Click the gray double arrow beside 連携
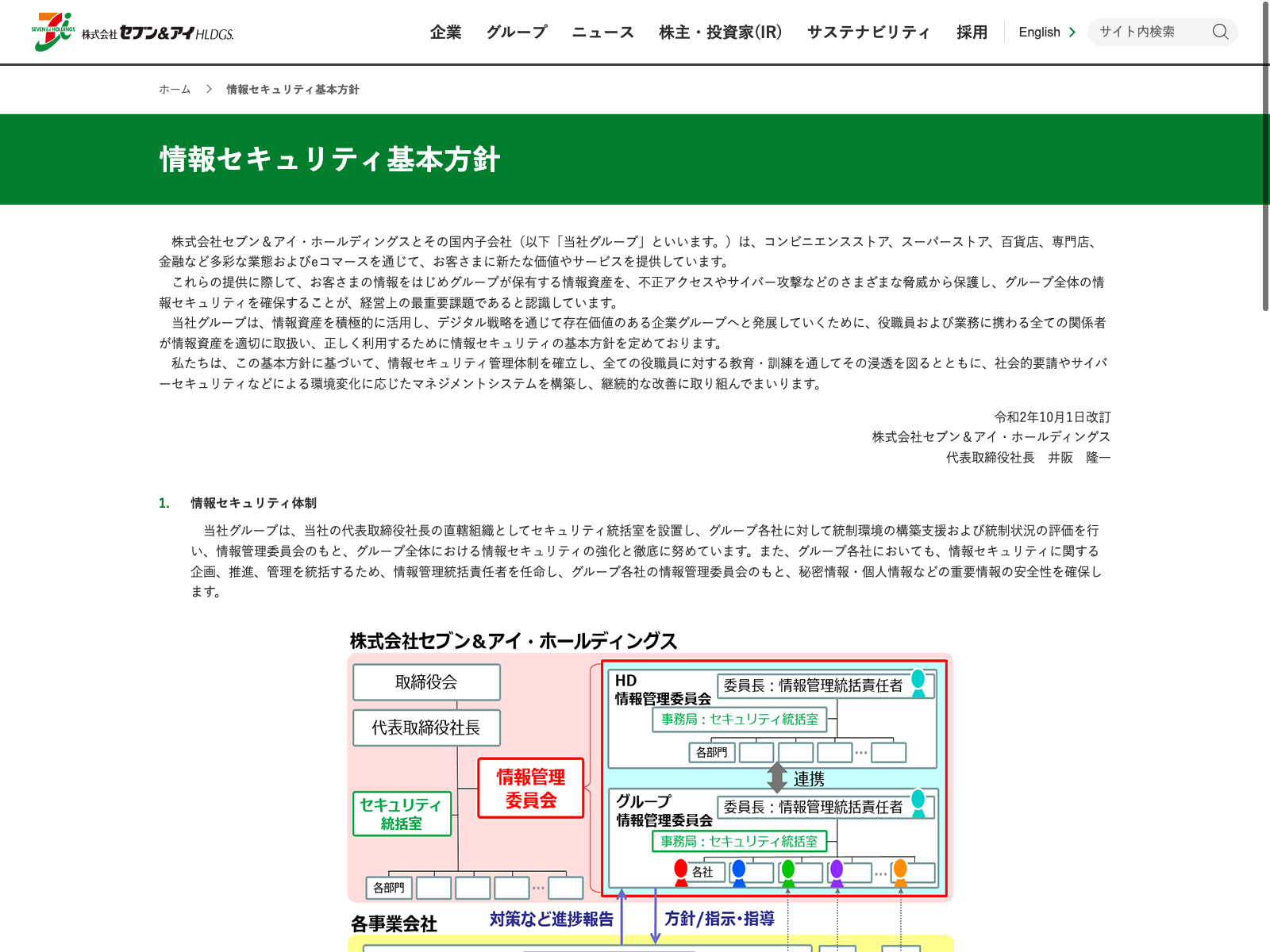The image size is (1270, 952). click(777, 777)
